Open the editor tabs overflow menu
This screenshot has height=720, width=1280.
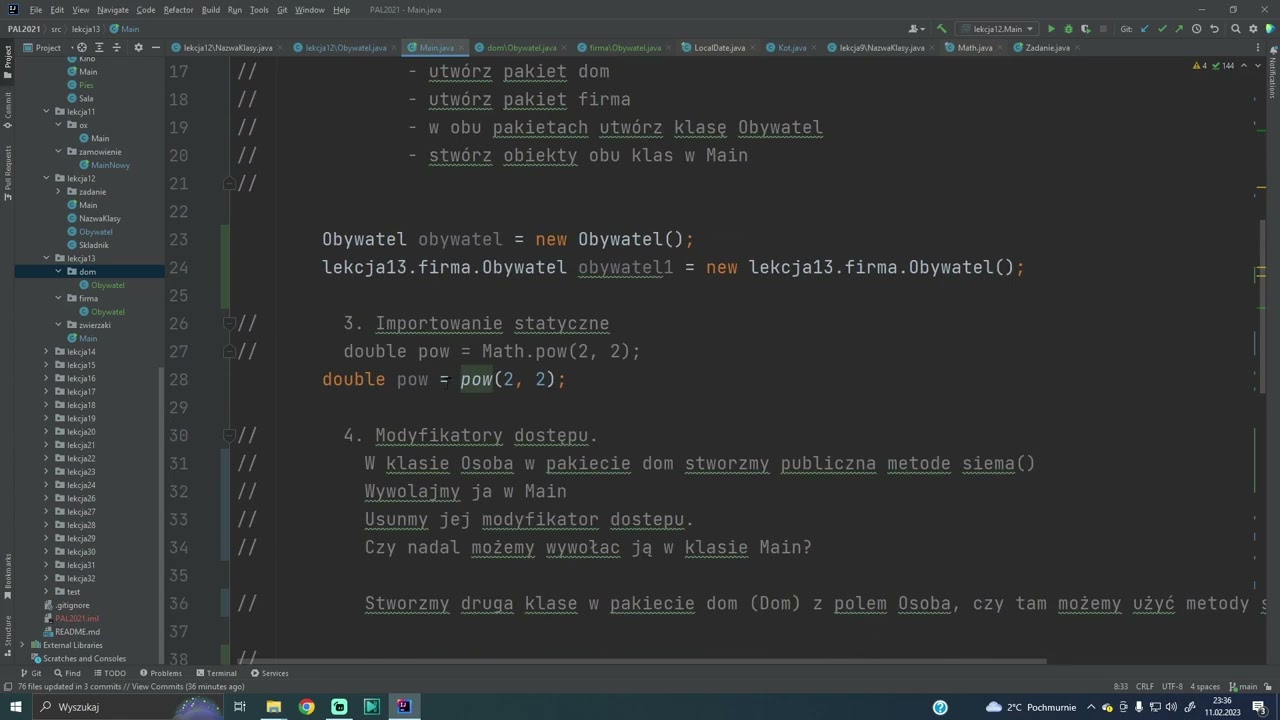[1258, 48]
